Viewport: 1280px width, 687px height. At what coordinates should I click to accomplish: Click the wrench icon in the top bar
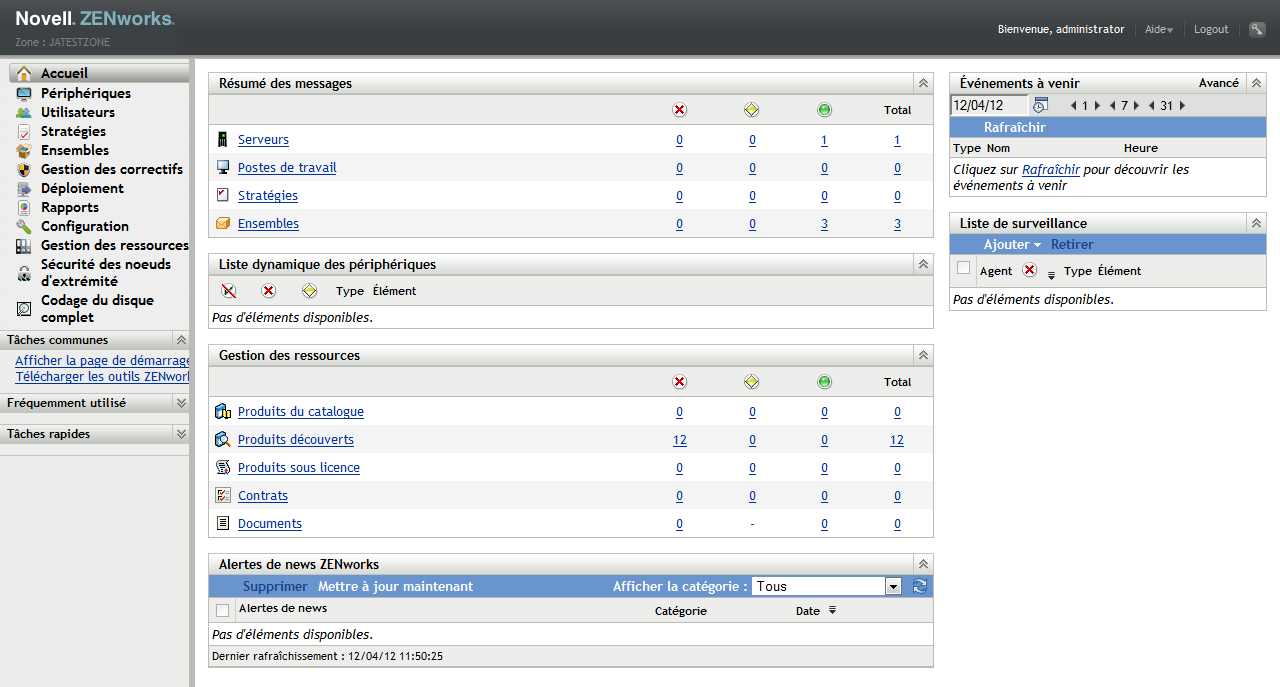pos(1257,29)
